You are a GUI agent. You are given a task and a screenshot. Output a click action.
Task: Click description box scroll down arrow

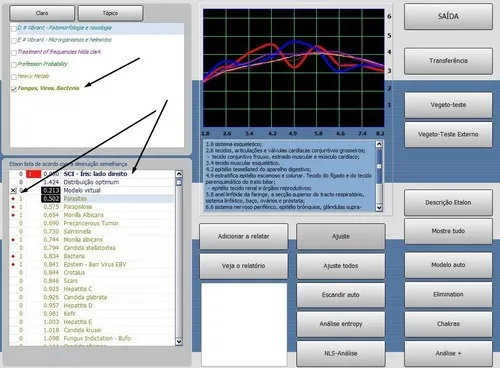tap(379, 208)
